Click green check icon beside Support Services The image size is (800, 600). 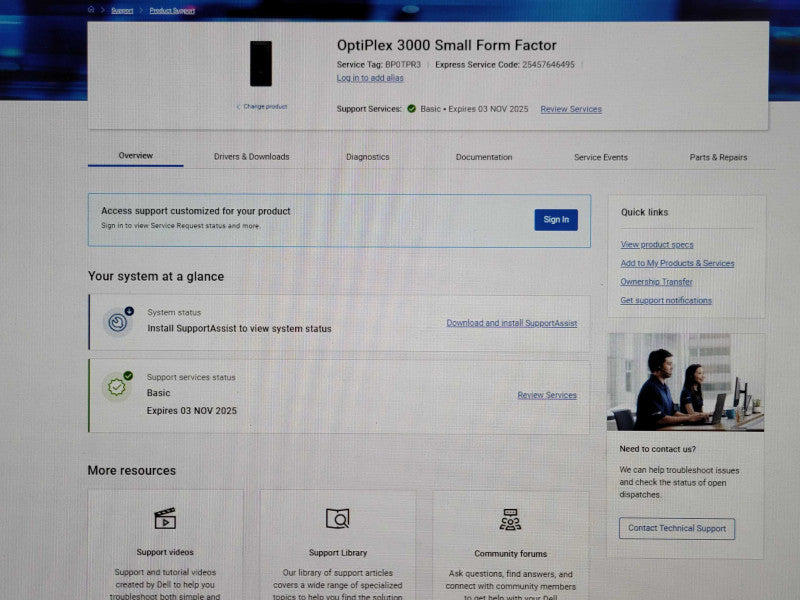pos(411,109)
